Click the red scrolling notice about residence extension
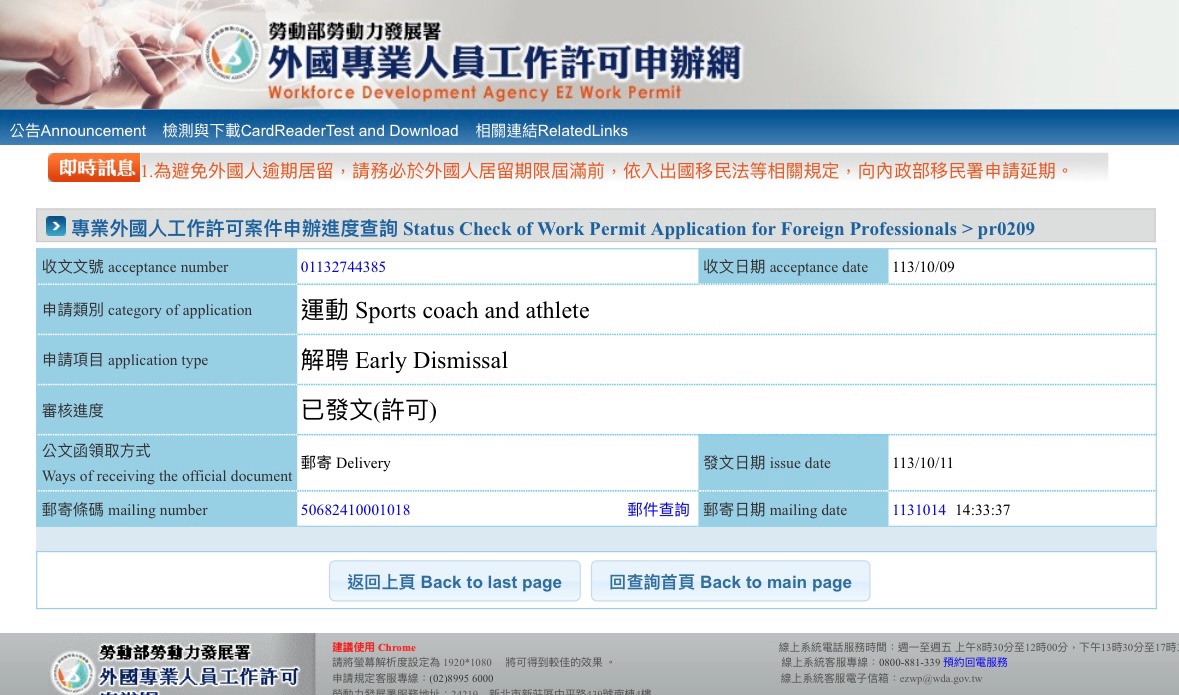The height and width of the screenshot is (695, 1179). coord(605,171)
